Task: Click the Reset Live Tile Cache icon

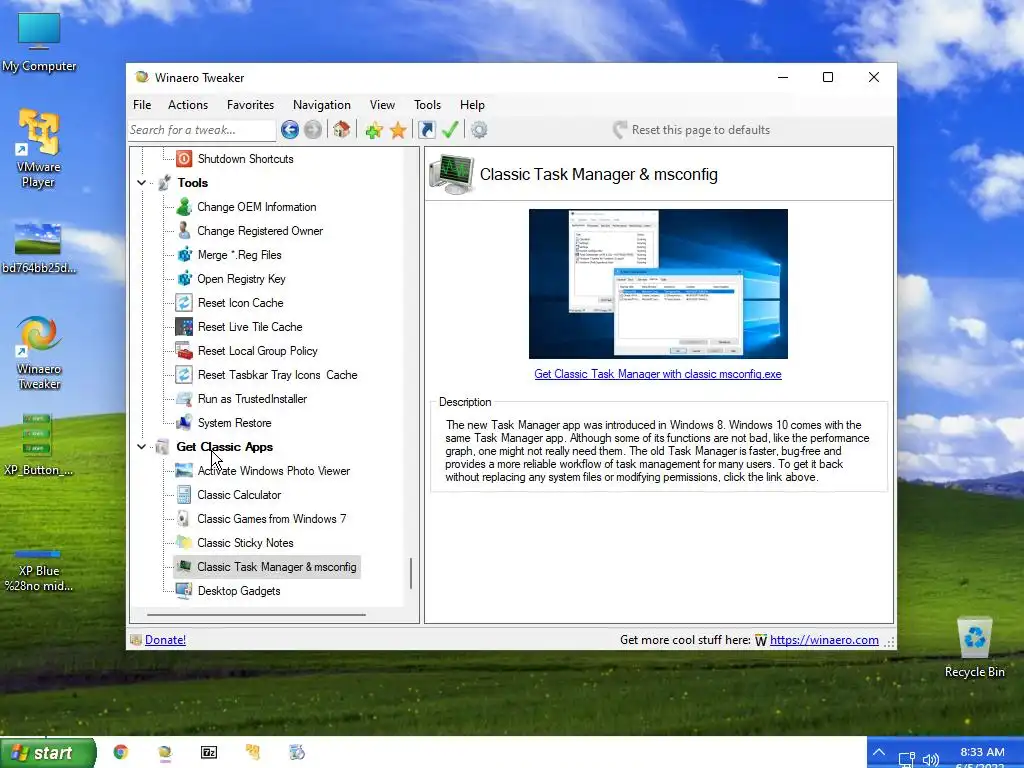Action: point(184,327)
